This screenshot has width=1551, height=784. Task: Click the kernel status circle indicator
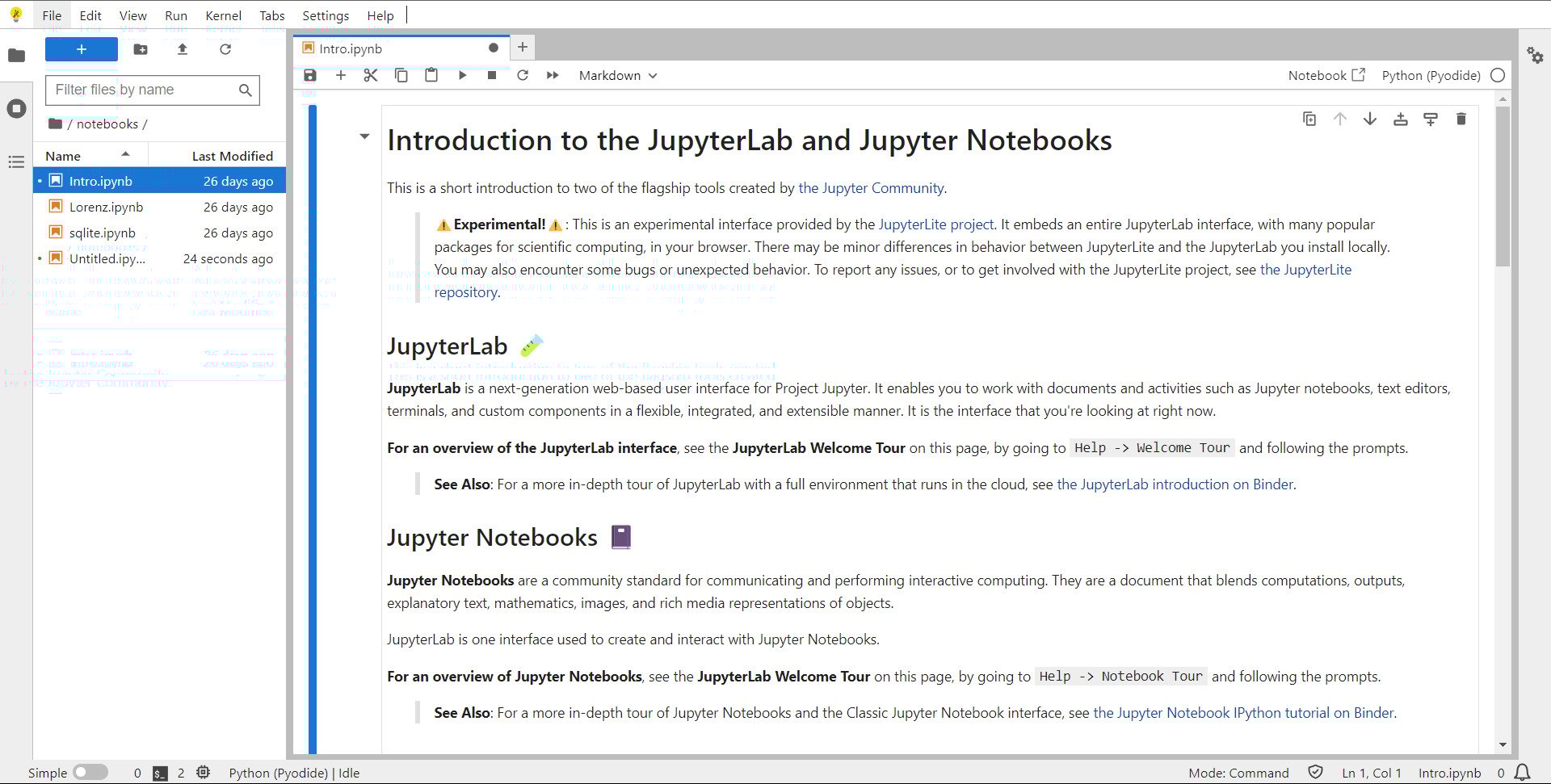(x=1498, y=75)
